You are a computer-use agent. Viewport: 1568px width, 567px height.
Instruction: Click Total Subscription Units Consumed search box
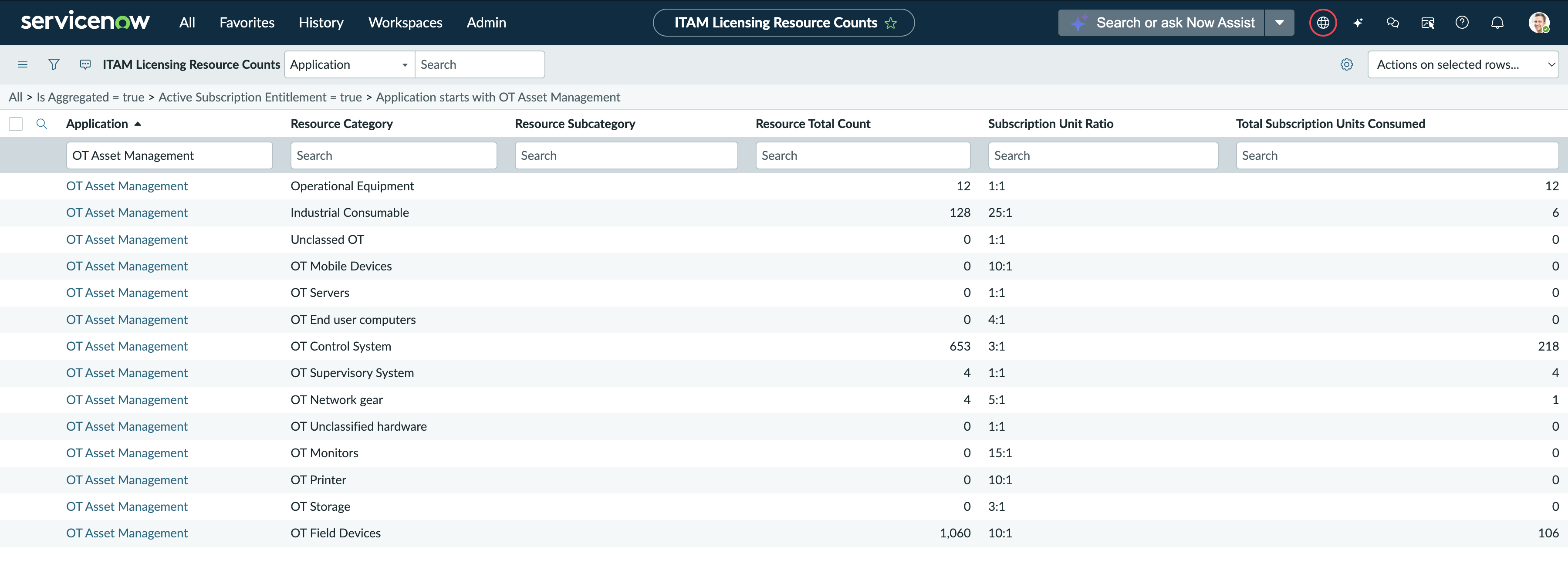click(x=1397, y=156)
